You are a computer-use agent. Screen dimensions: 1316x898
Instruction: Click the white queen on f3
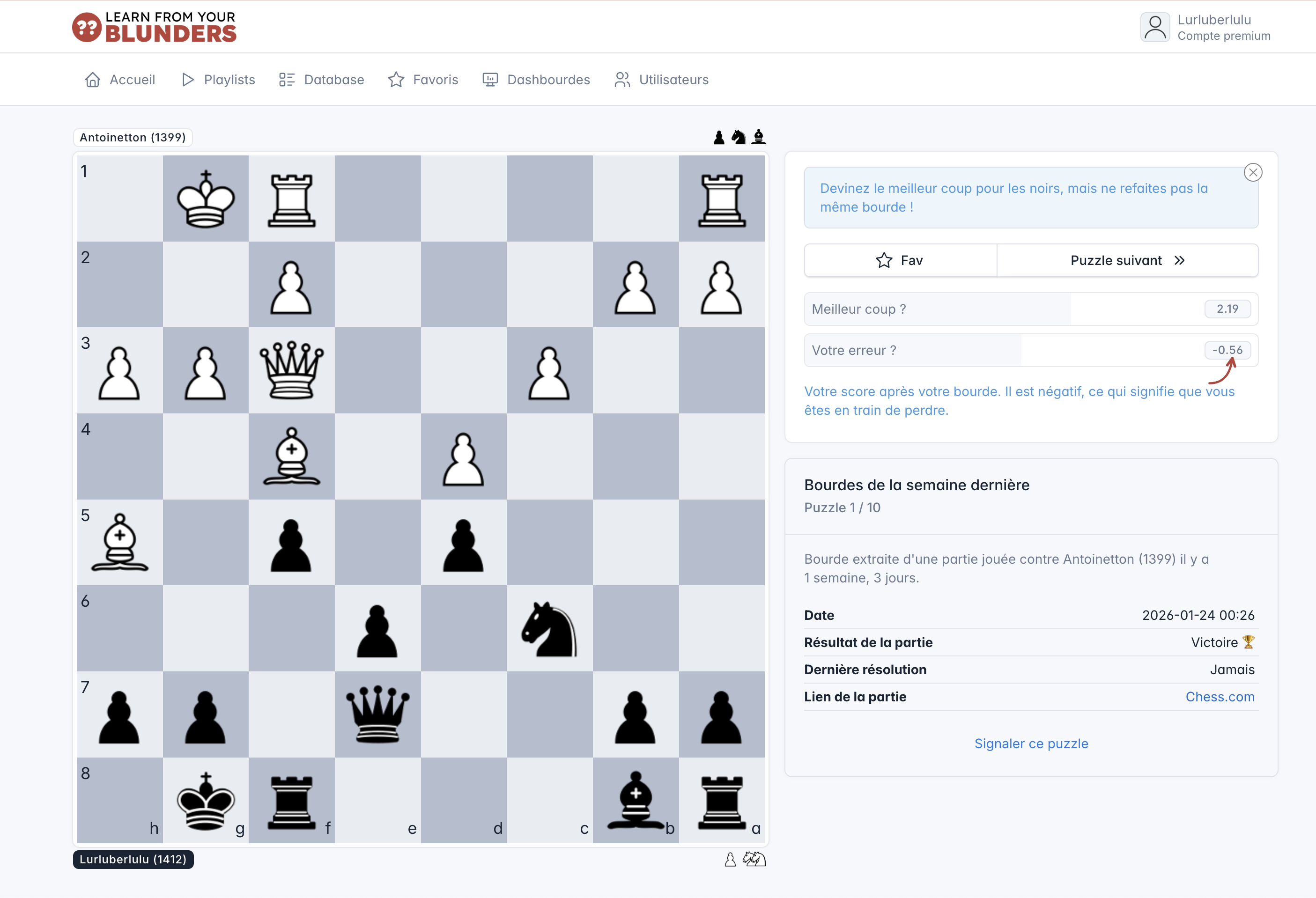[x=292, y=370]
